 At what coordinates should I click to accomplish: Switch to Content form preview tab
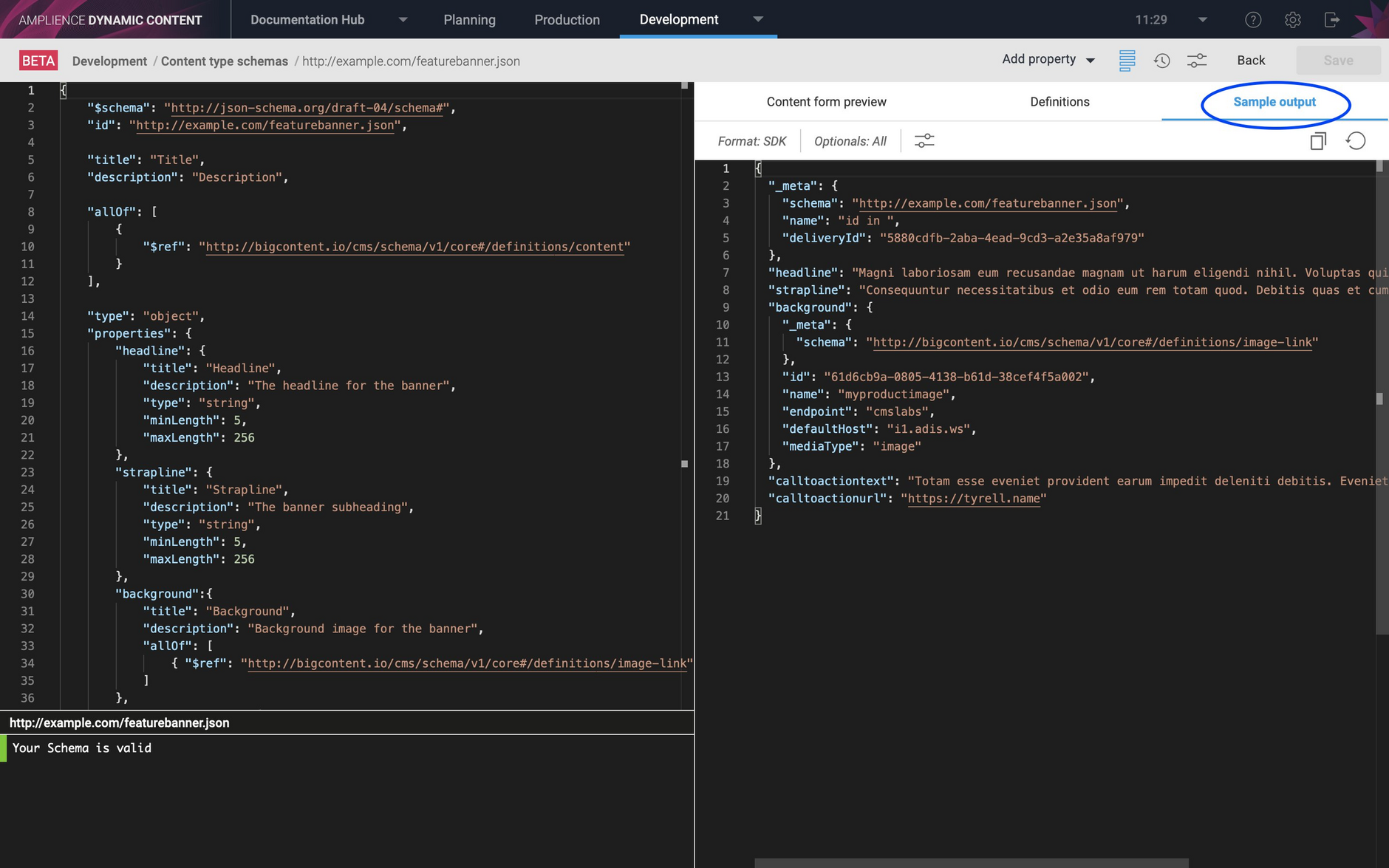(826, 102)
